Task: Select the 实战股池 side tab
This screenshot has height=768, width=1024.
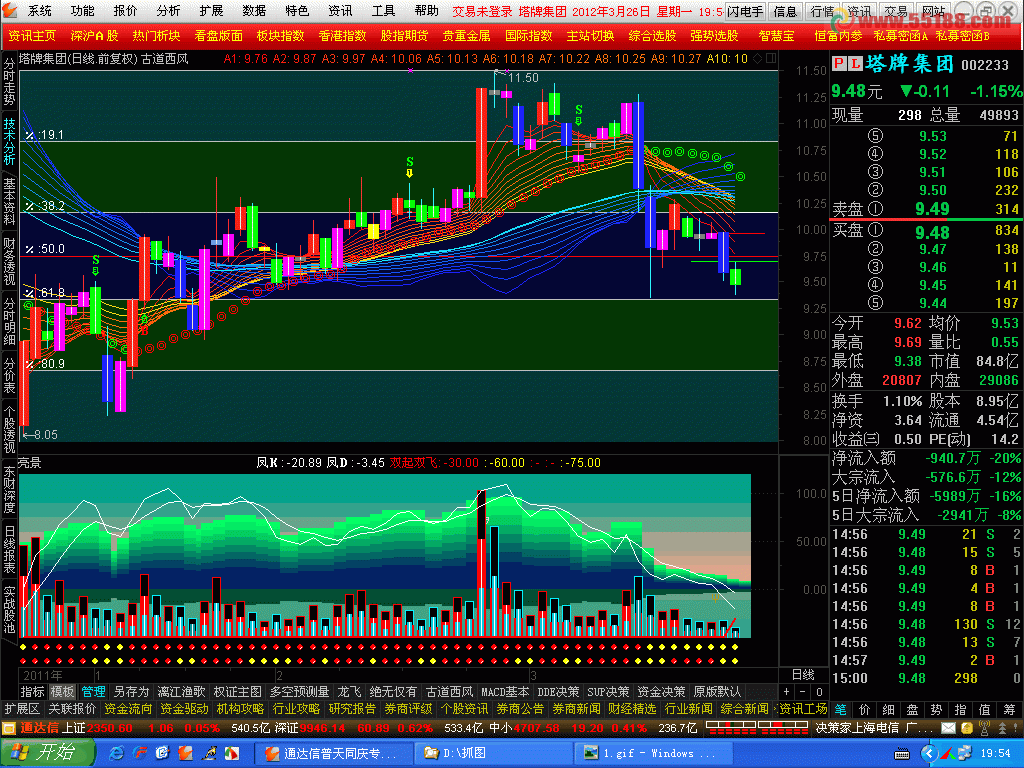Action: (9, 610)
